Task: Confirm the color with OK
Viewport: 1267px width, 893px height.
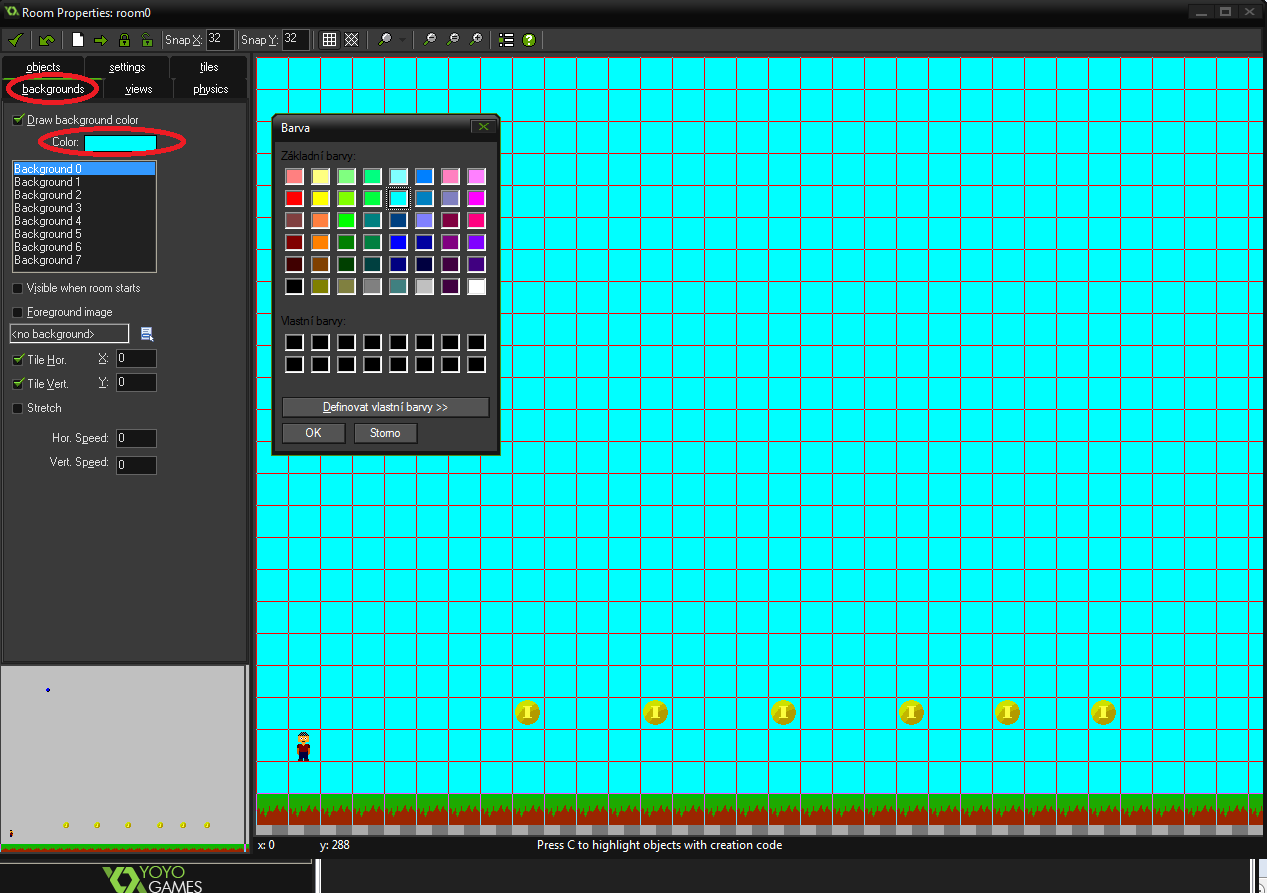Action: [313, 433]
